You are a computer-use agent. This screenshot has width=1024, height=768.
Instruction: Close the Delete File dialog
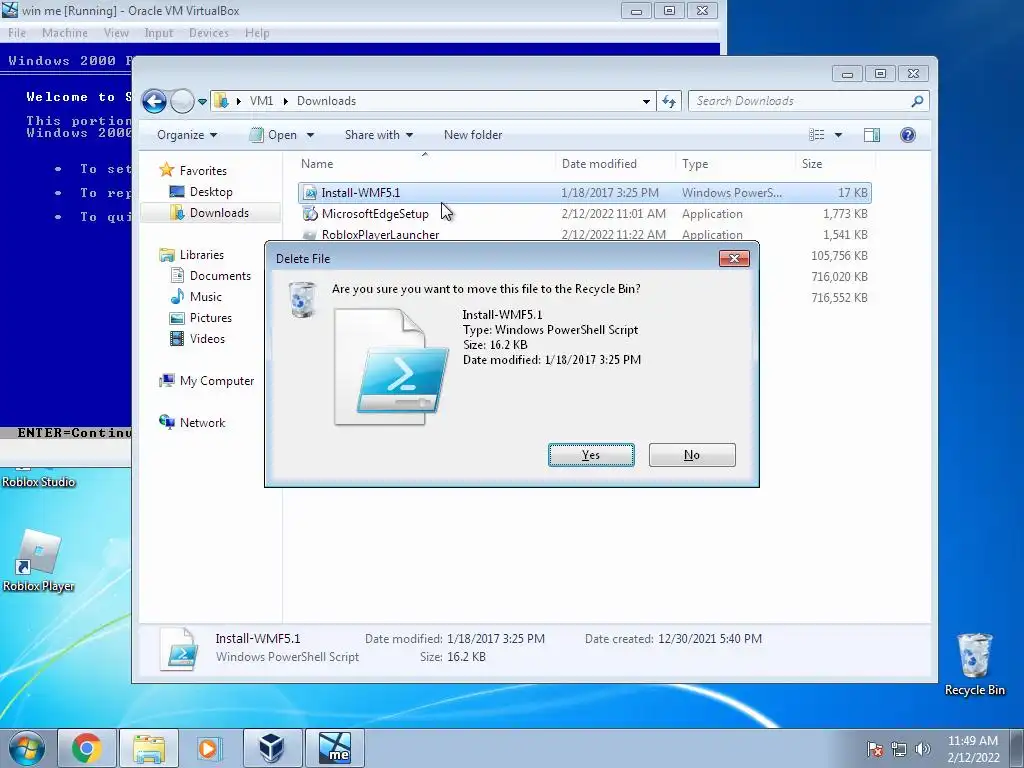point(734,259)
